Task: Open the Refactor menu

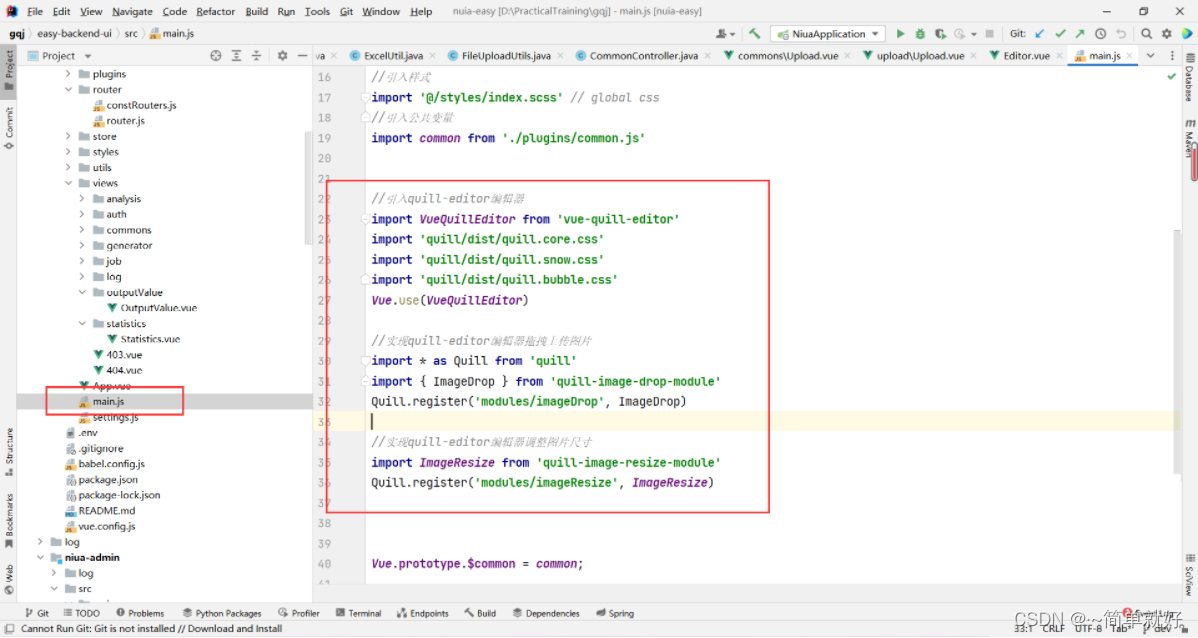Action: click(x=215, y=12)
